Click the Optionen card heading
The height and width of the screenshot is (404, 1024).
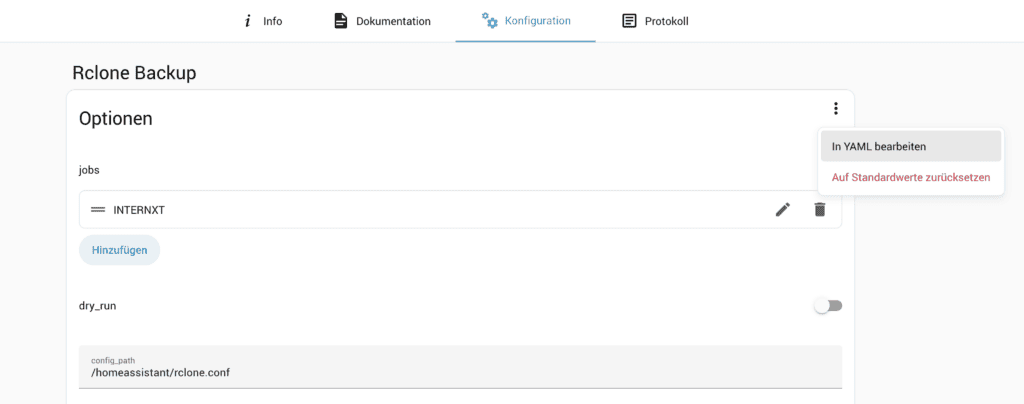[x=116, y=118]
